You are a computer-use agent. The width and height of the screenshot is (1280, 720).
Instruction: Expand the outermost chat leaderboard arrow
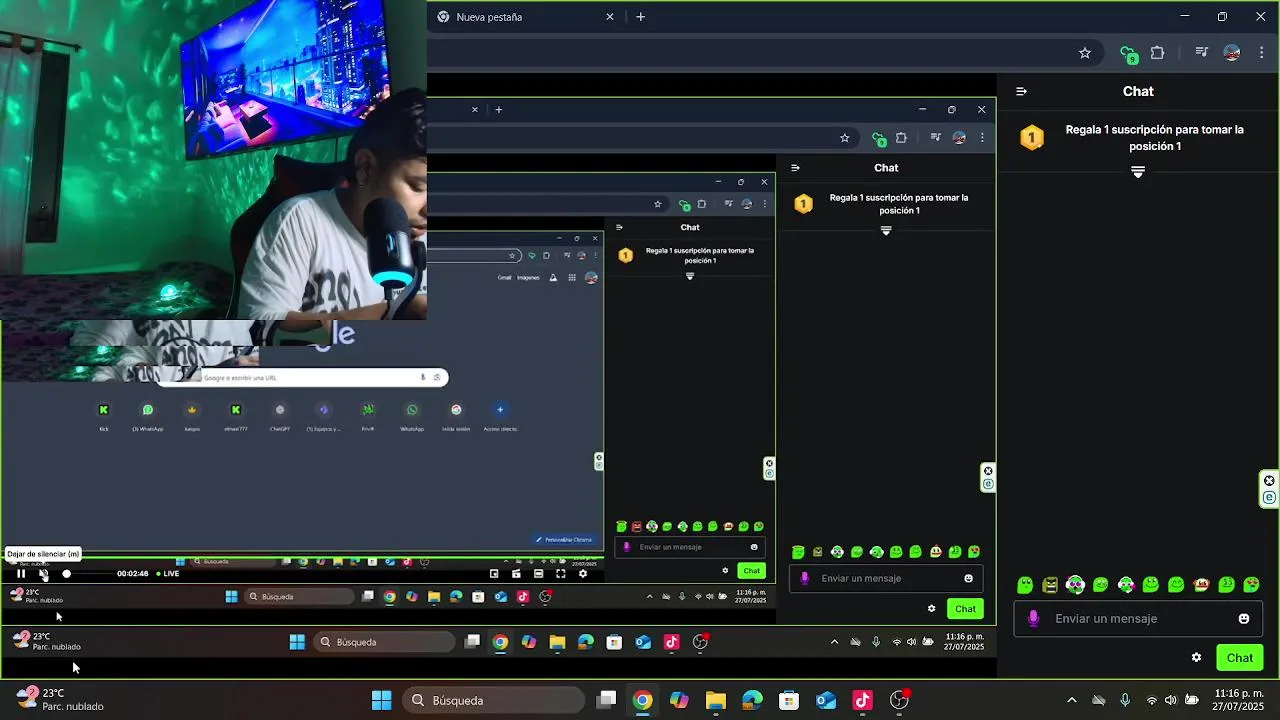(1138, 172)
